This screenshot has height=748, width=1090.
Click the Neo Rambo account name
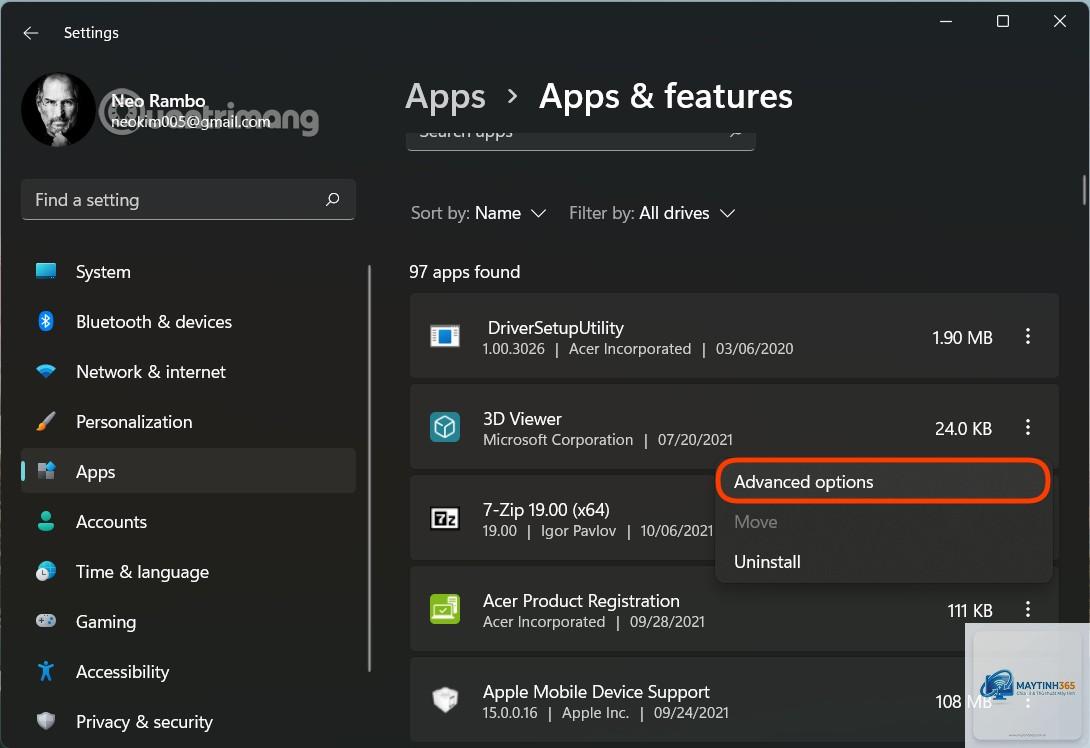[x=158, y=101]
